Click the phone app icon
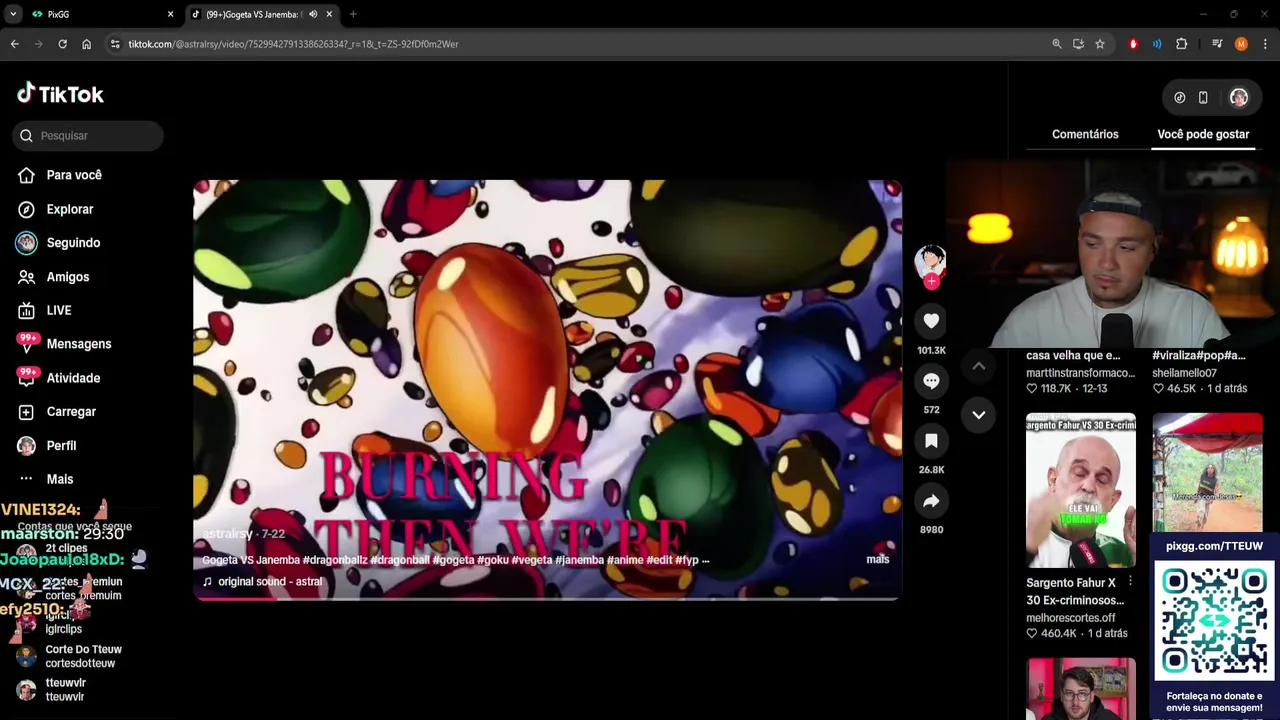This screenshot has width=1280, height=720. tap(1203, 98)
